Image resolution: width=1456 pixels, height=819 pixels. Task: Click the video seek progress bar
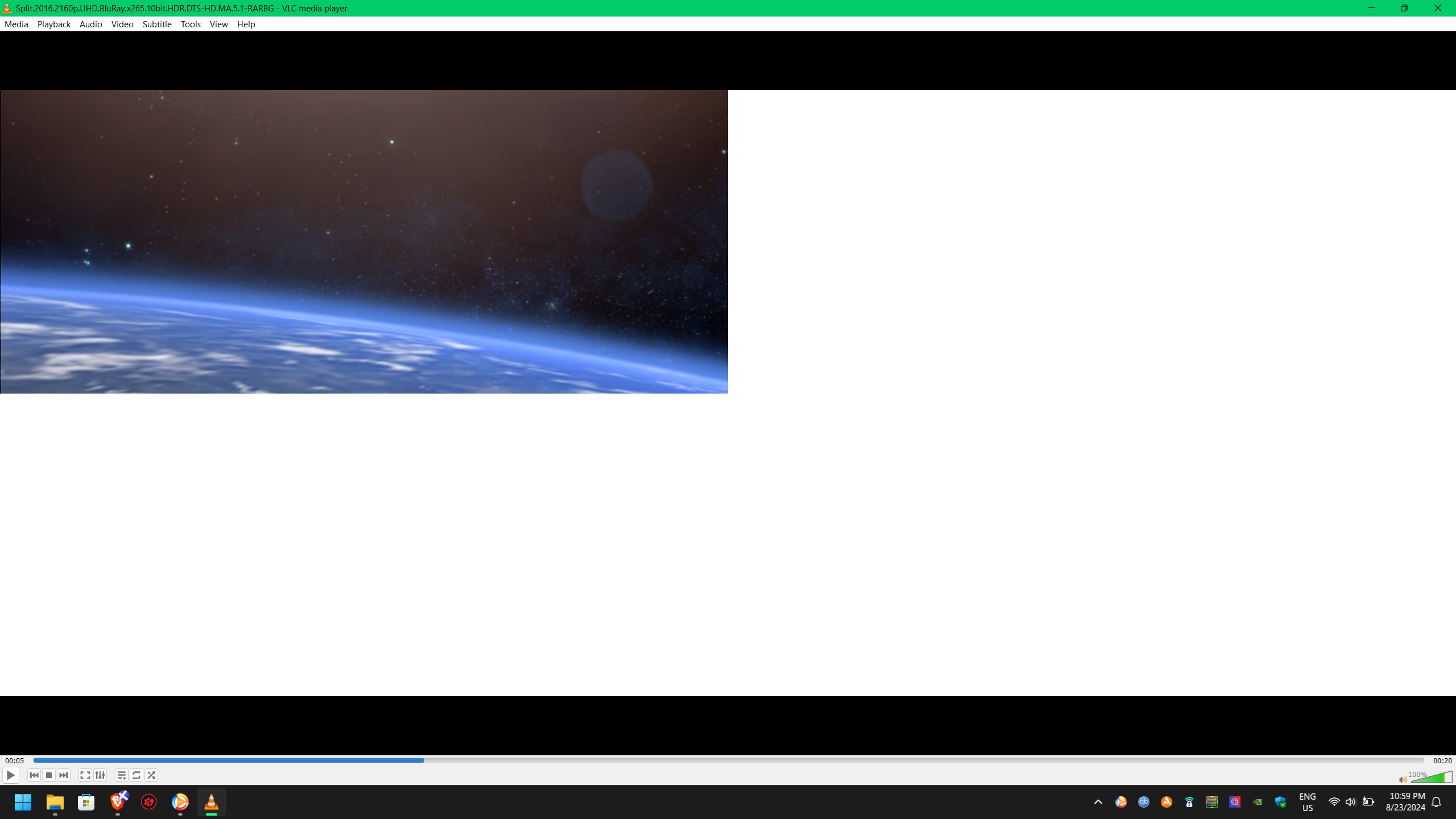click(x=728, y=760)
